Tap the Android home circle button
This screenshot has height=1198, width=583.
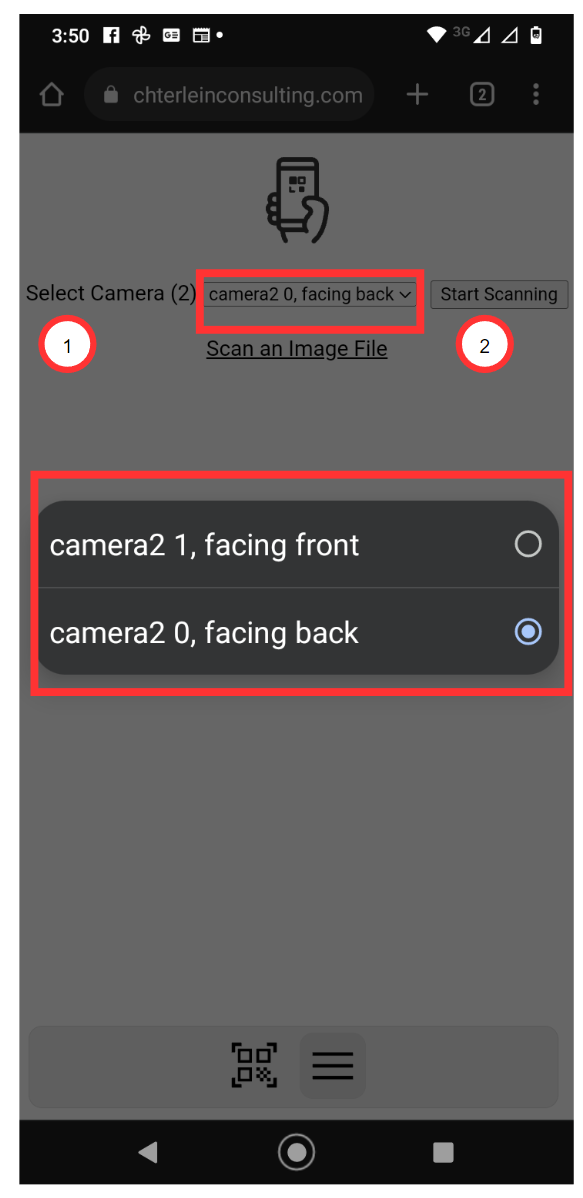[x=296, y=1152]
